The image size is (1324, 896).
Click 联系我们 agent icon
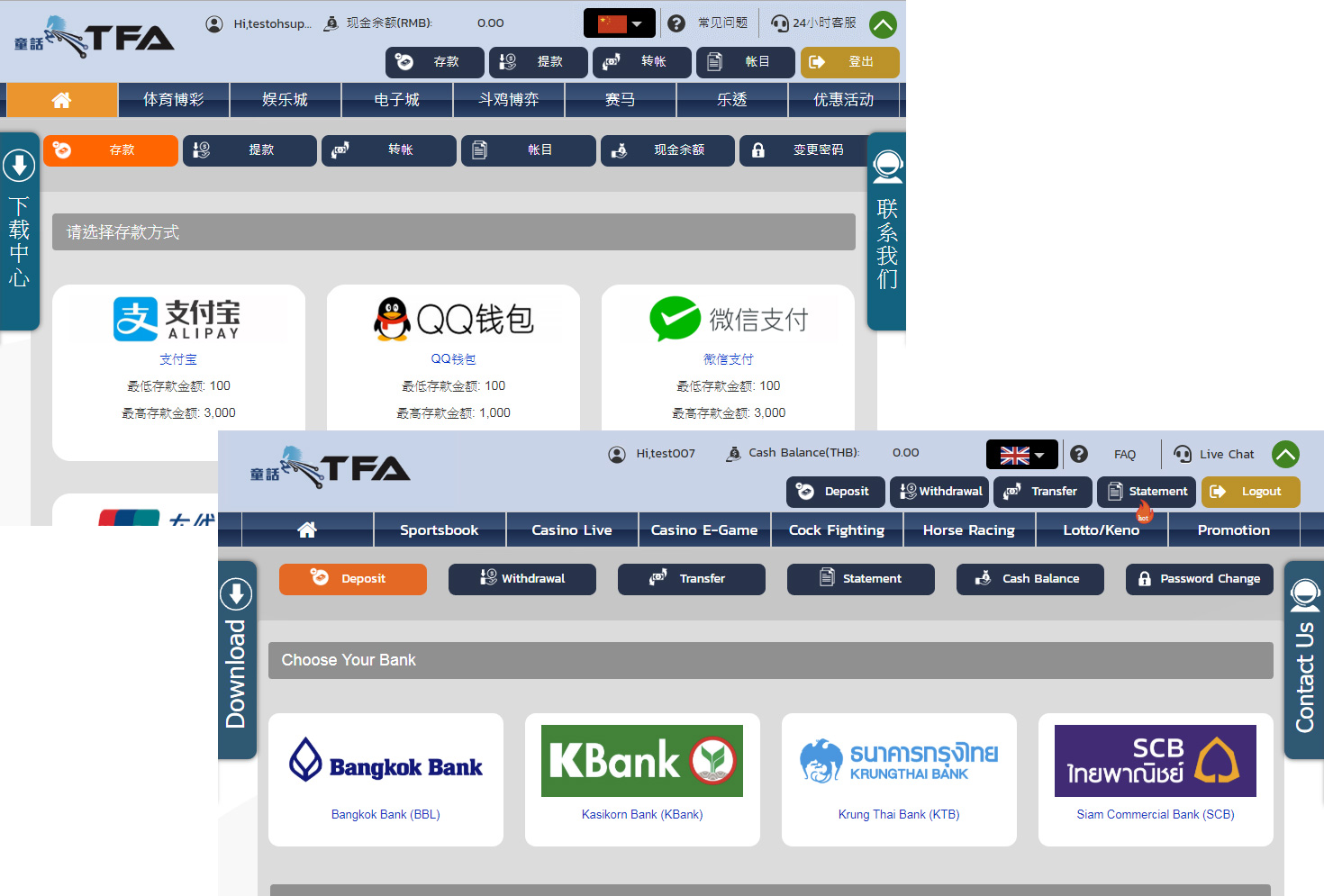coord(887,167)
